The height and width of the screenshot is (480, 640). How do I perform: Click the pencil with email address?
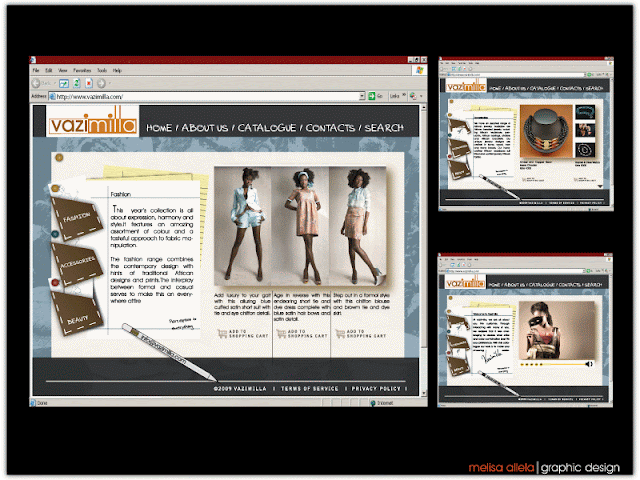click(x=169, y=351)
